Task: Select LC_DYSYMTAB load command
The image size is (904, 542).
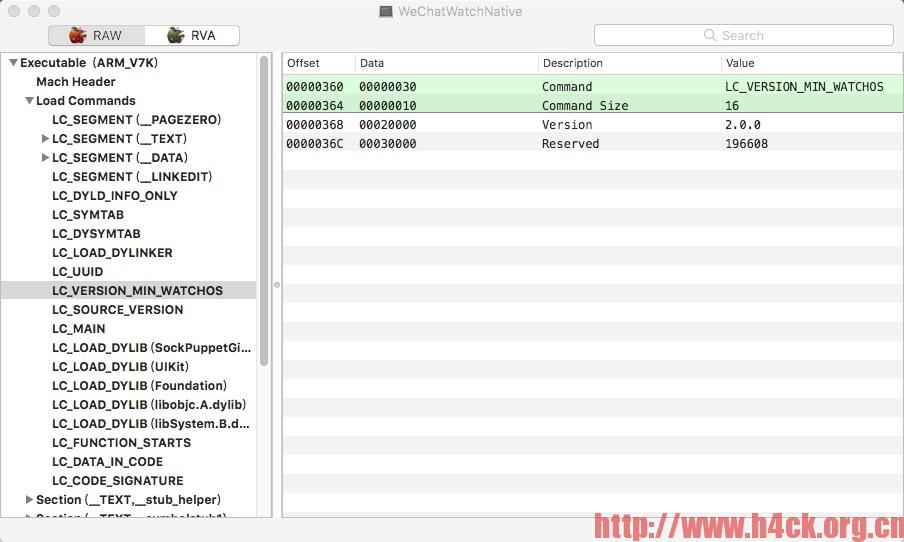Action: tap(96, 234)
